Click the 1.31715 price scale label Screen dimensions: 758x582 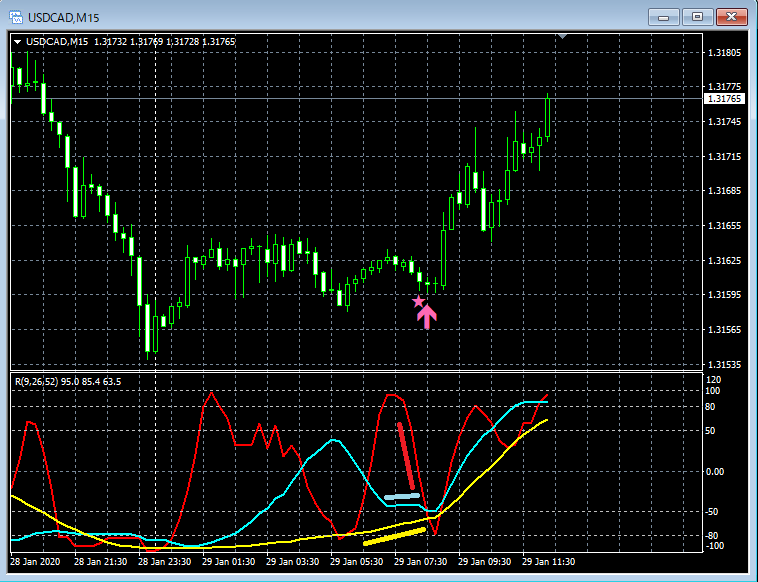point(724,157)
